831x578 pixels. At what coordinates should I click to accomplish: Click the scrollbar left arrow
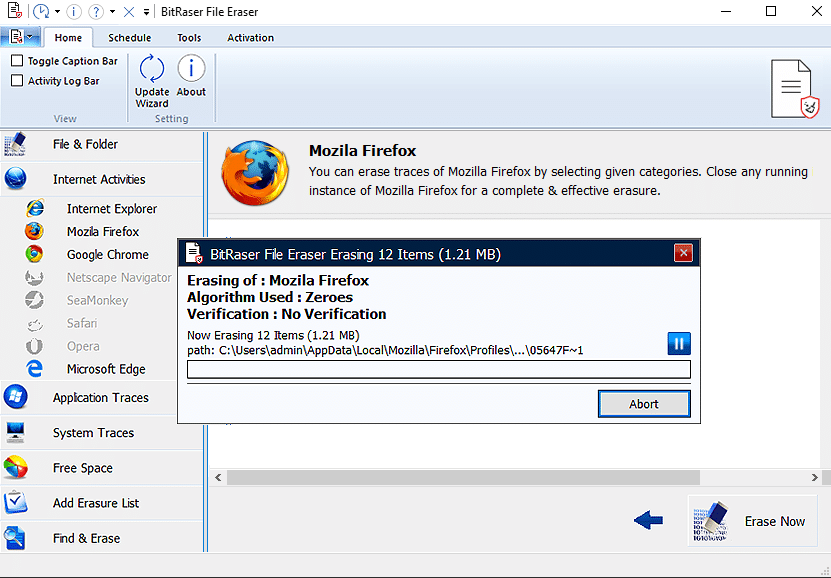click(x=218, y=477)
